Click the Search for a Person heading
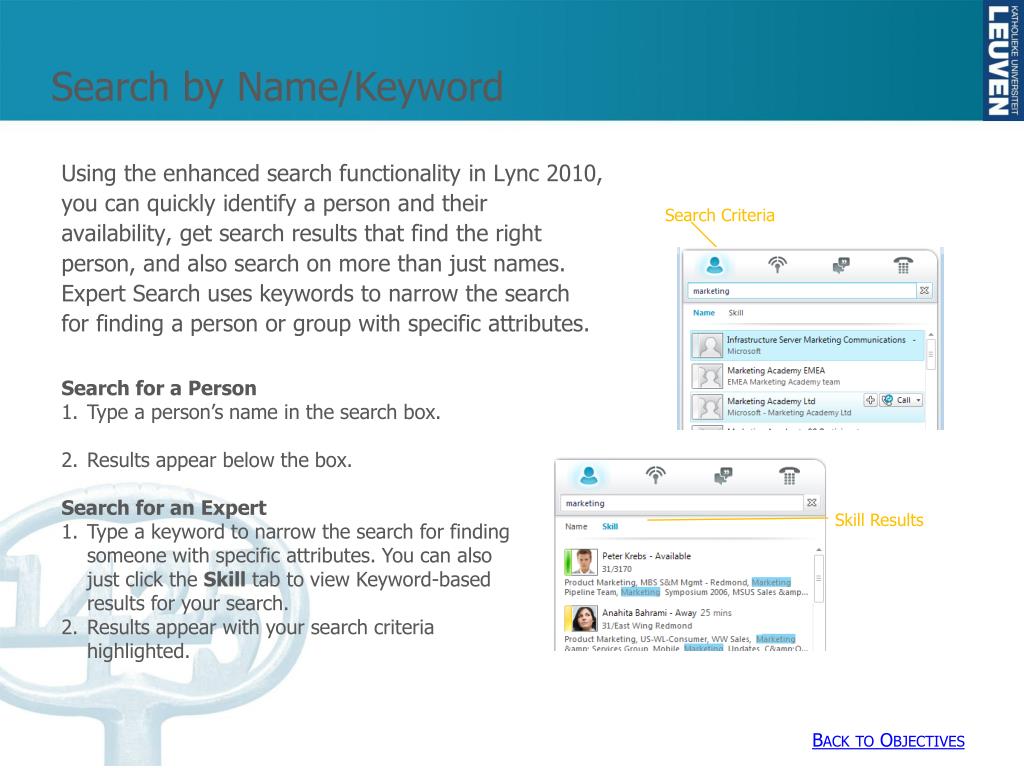Viewport: 1024px width, 768px height. [x=159, y=388]
